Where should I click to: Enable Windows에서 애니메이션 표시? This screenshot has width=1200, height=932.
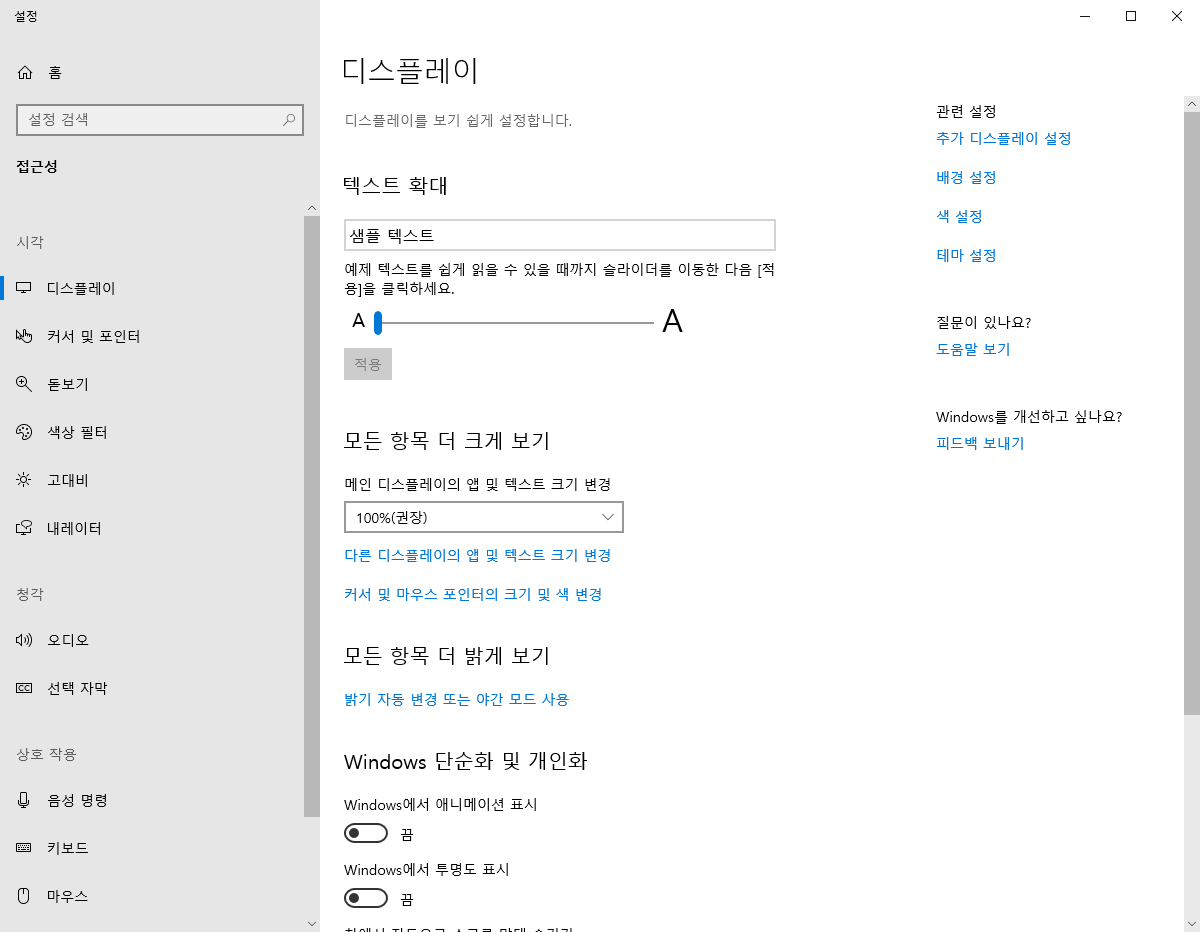(366, 832)
